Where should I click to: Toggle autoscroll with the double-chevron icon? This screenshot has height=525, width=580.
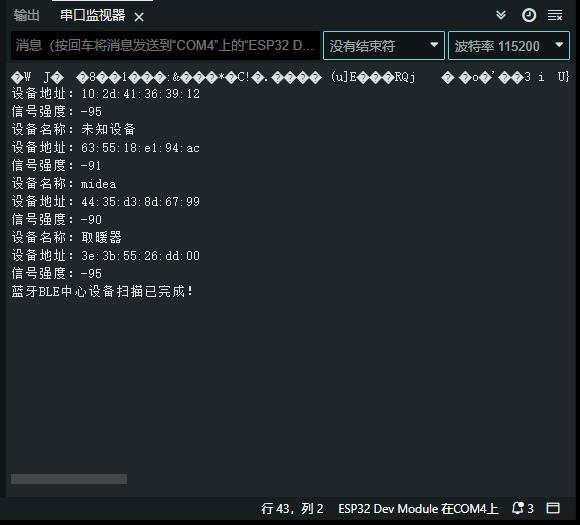[501, 15]
